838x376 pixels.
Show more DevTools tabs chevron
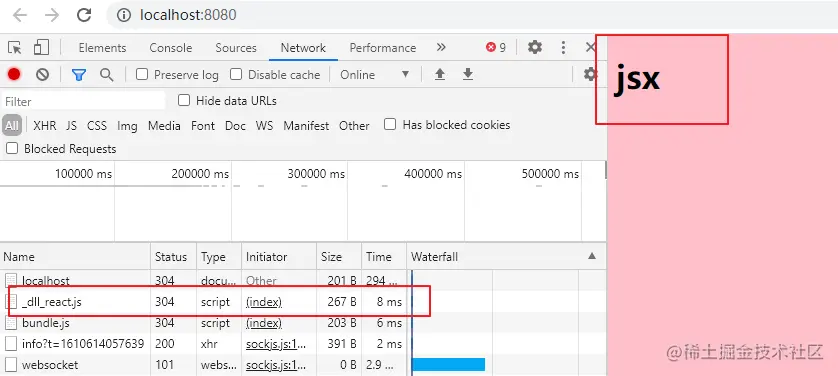[x=441, y=48]
